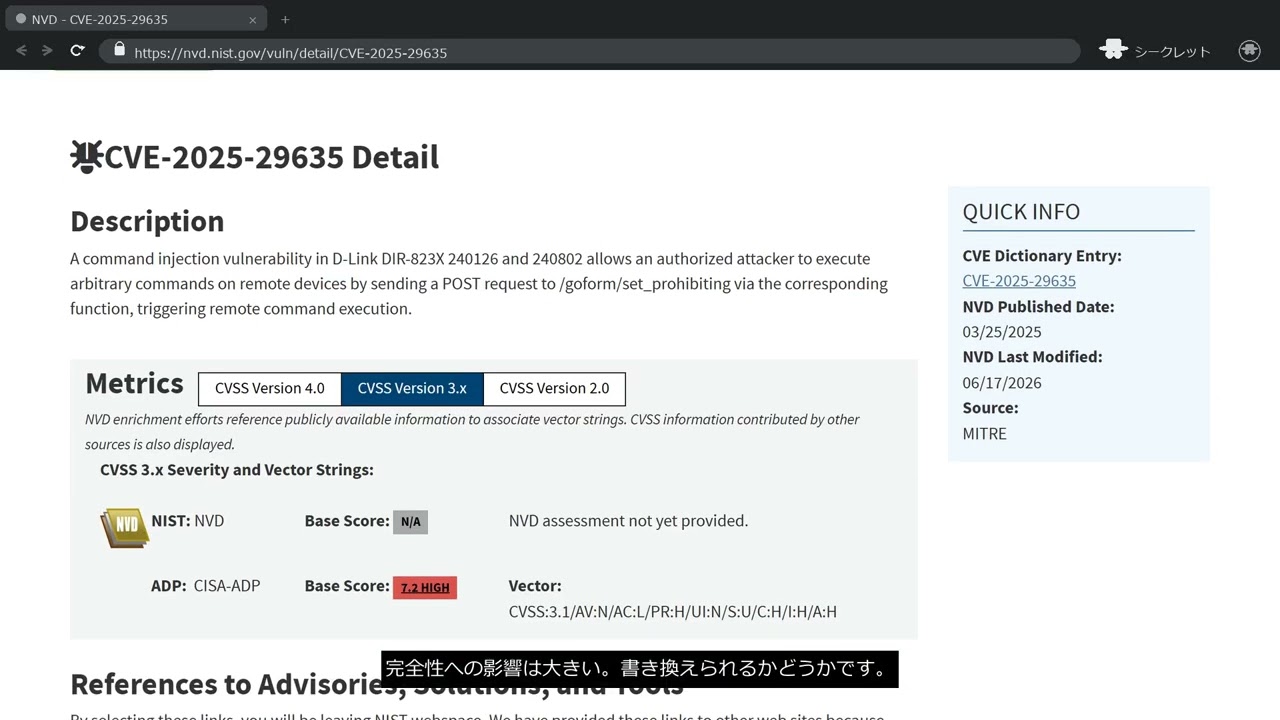The height and width of the screenshot is (720, 1280).
Task: Click the N/A base score badge
Action: (x=410, y=522)
